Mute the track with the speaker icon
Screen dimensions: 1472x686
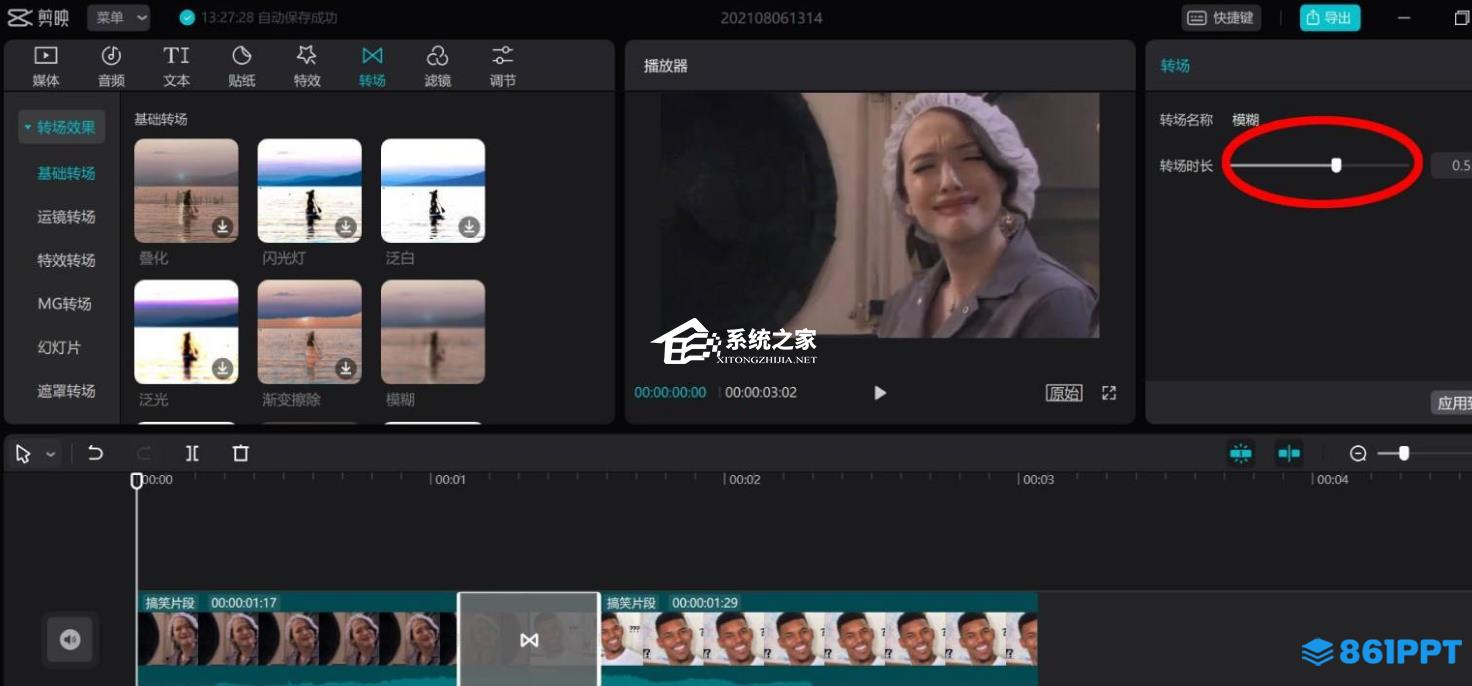tap(70, 639)
